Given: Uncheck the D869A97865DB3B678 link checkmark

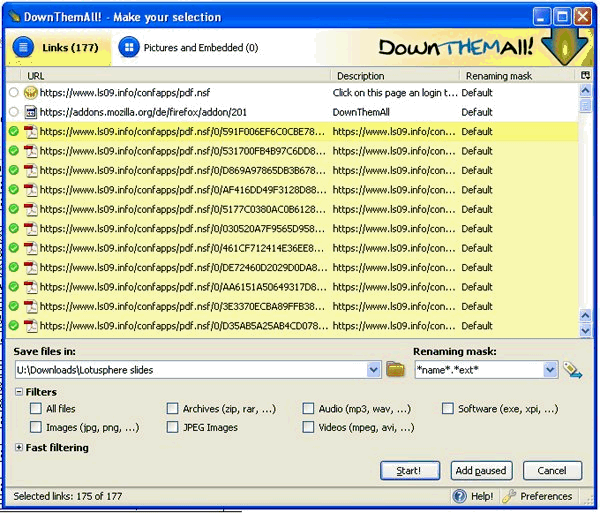Looking at the screenshot, I should pos(14,170).
